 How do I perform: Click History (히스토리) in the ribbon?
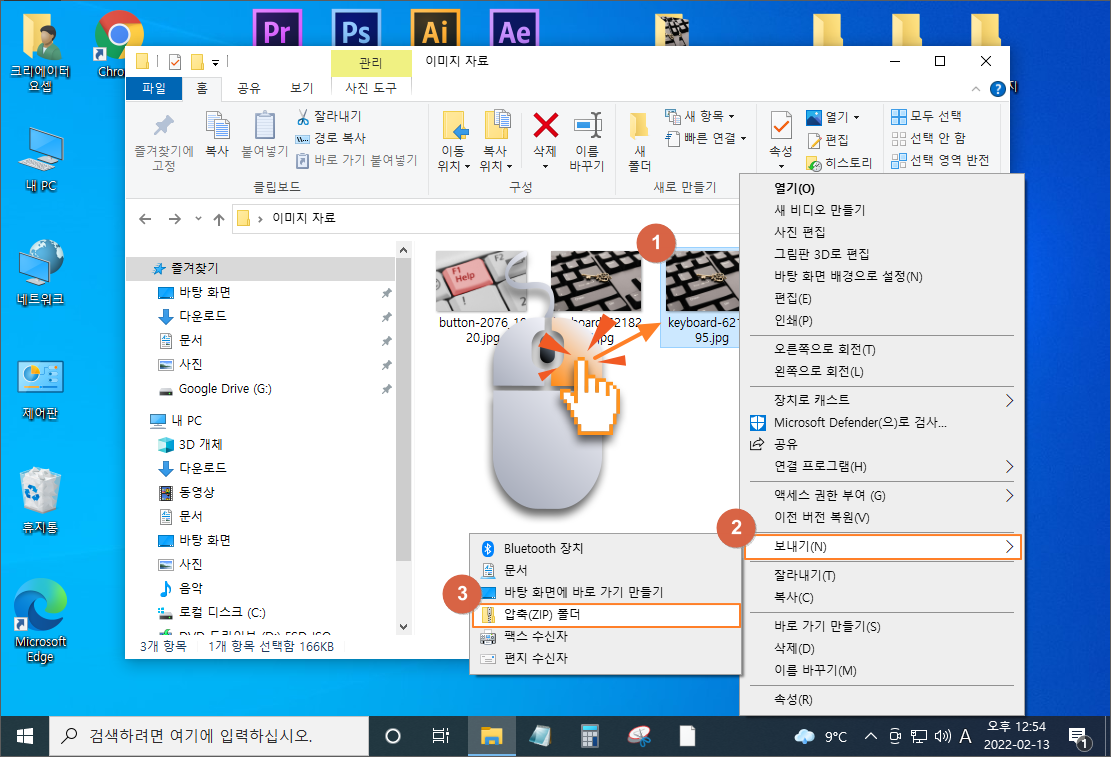click(840, 163)
